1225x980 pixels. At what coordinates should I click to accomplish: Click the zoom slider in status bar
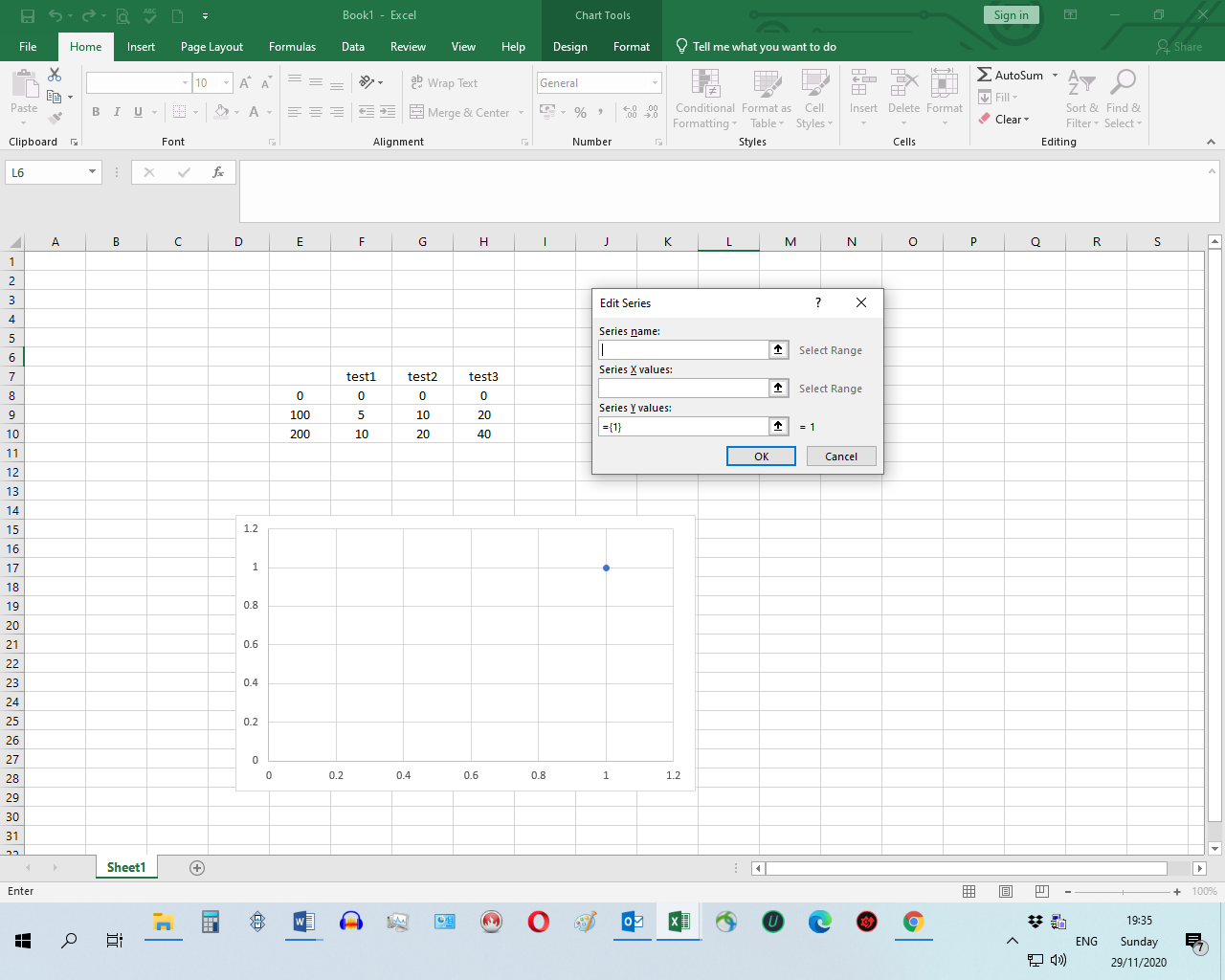(1123, 891)
